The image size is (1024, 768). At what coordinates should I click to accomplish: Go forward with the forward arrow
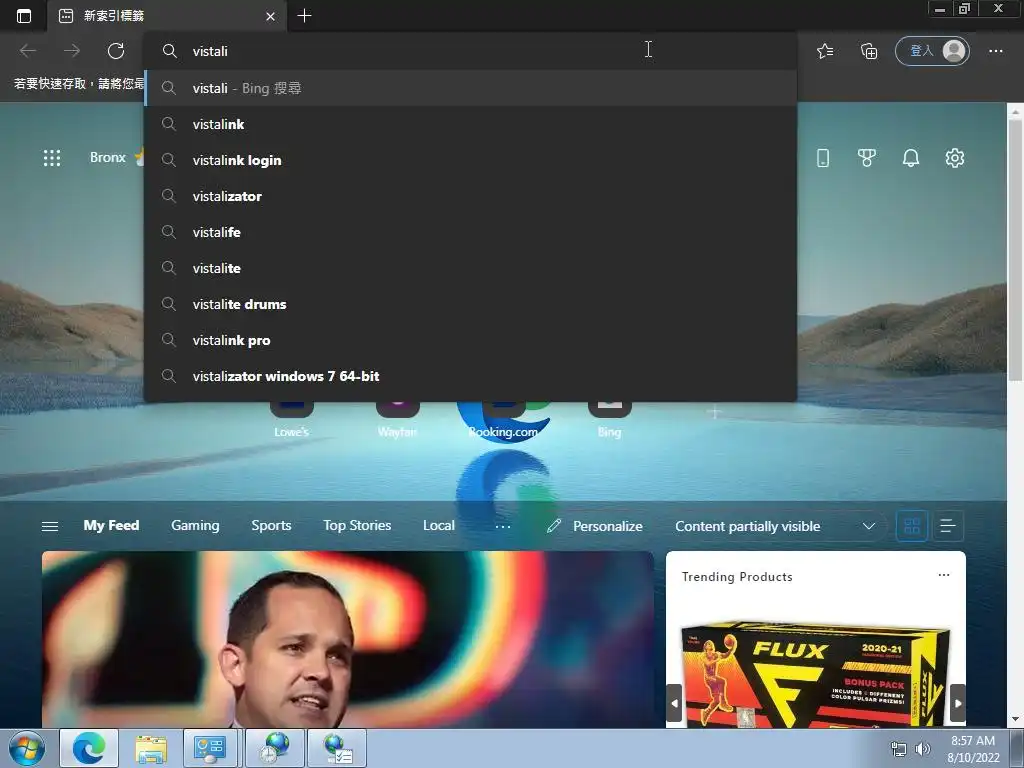tap(72, 51)
